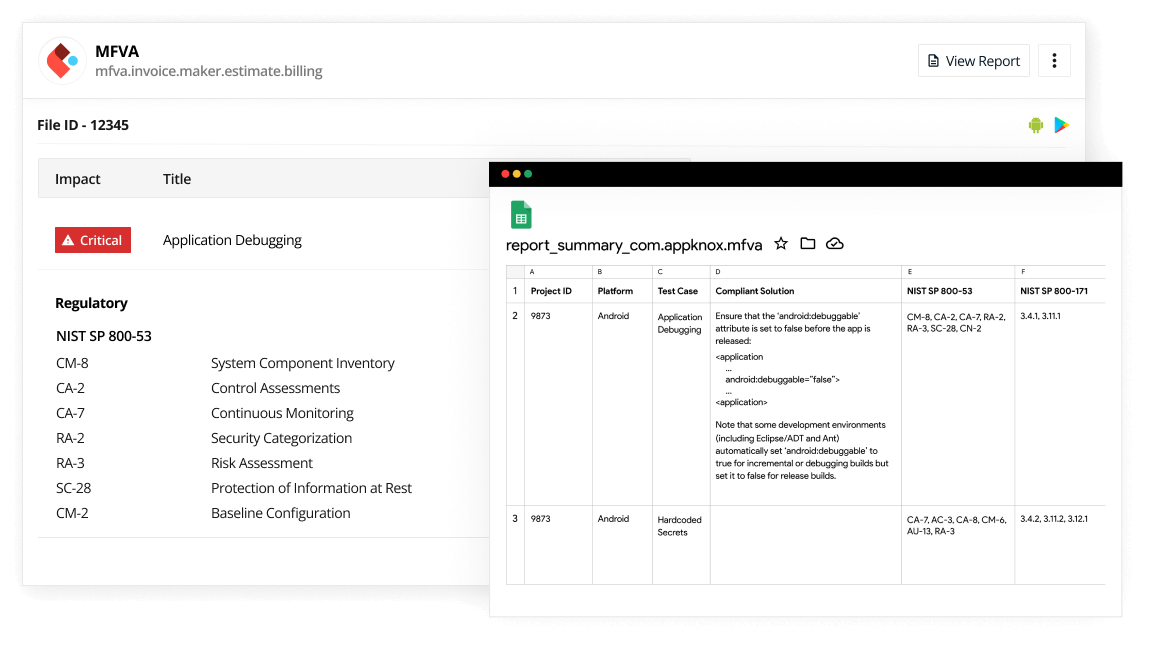
Task: Click the Google Play store icon
Action: click(x=1061, y=125)
